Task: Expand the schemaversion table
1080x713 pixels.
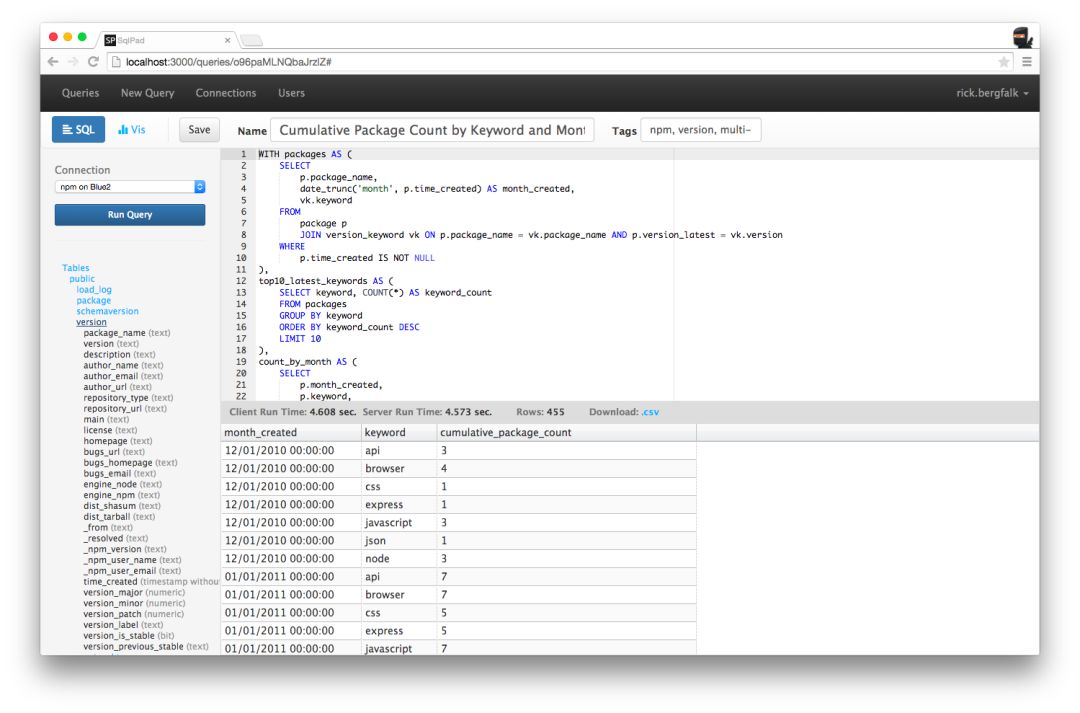Action: tap(107, 311)
